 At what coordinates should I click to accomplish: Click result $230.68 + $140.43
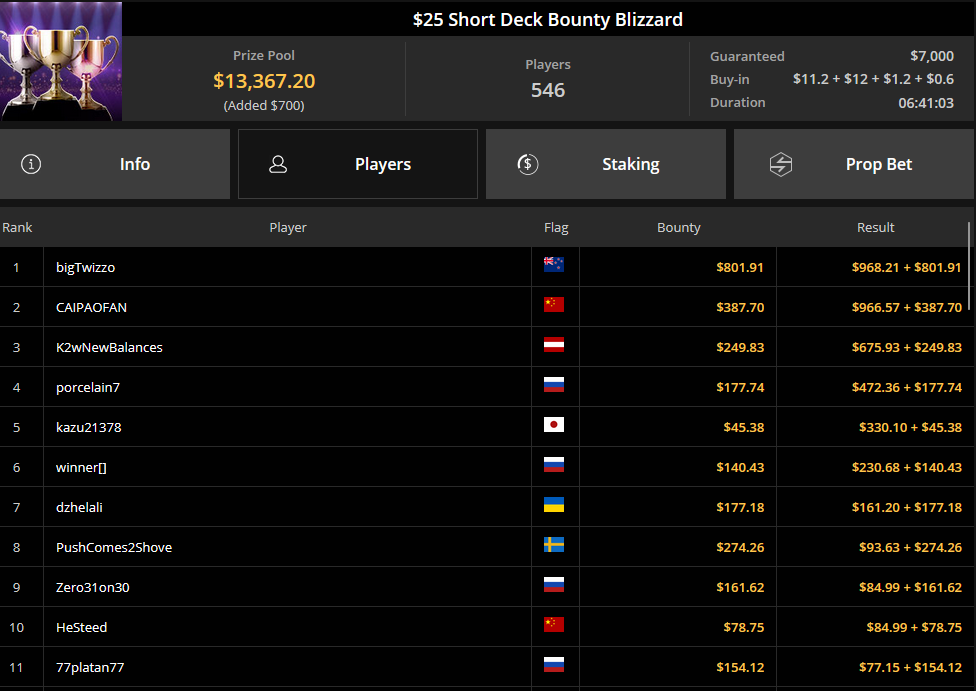(x=906, y=468)
